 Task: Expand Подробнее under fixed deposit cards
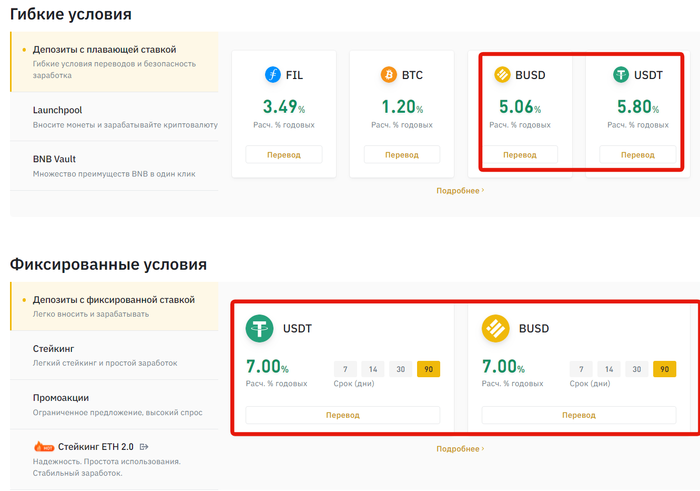pyautogui.click(x=460, y=449)
